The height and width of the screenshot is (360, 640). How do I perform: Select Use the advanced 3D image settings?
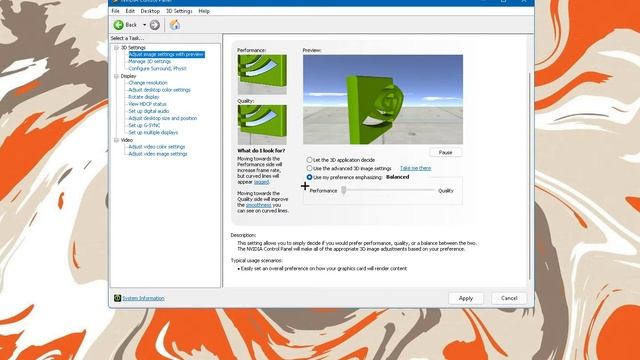pos(309,168)
